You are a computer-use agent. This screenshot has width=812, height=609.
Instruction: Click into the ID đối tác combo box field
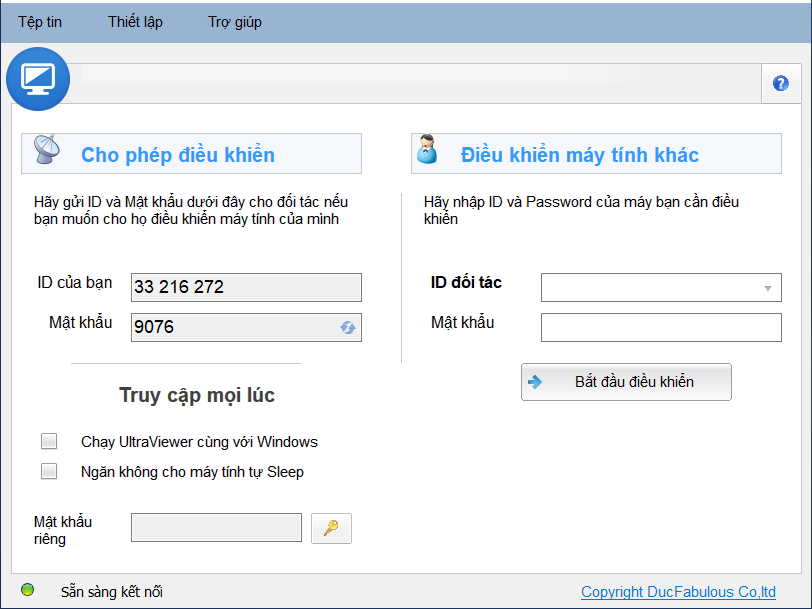tap(661, 287)
